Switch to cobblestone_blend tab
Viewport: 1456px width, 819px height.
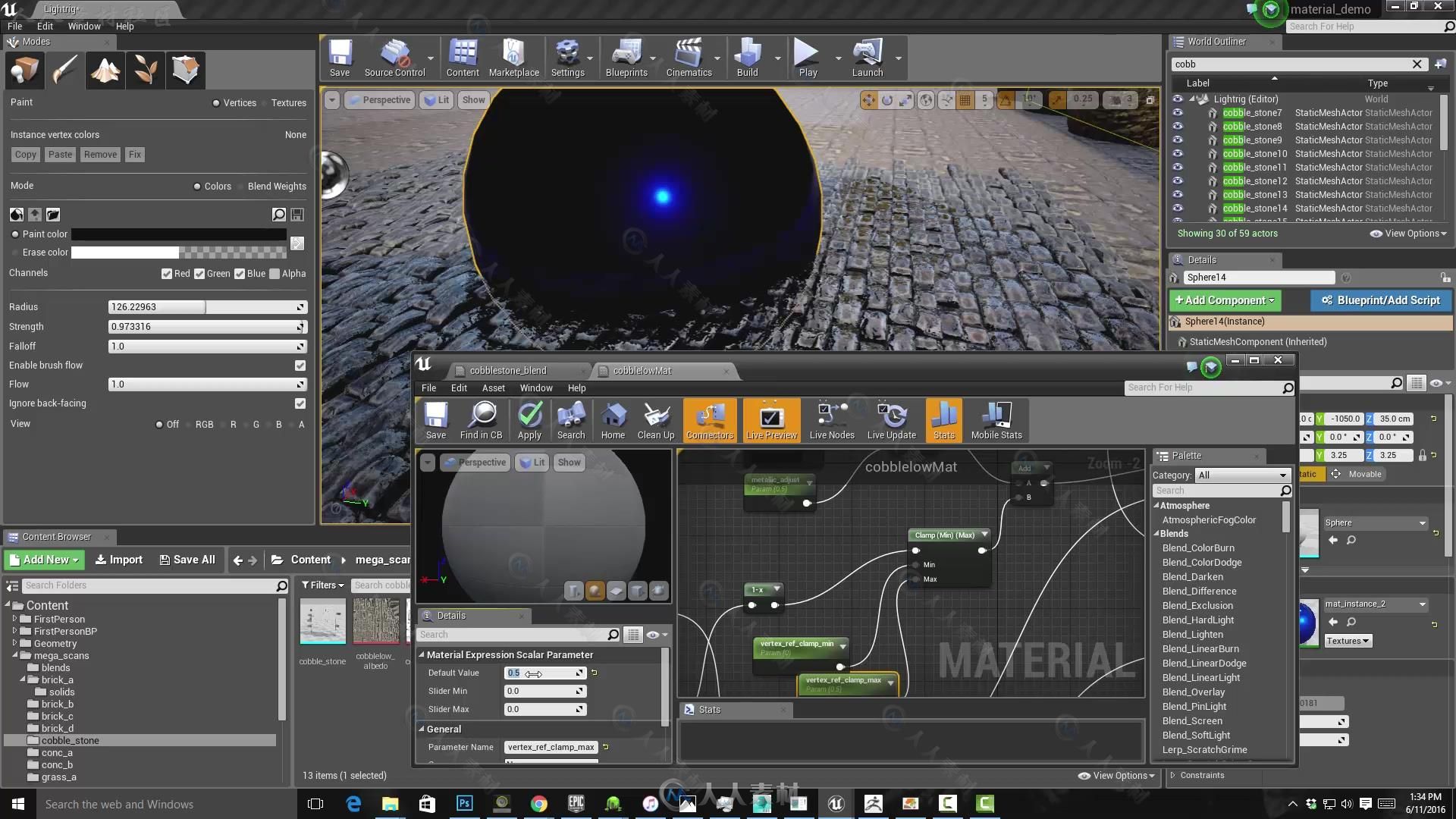[x=507, y=371]
